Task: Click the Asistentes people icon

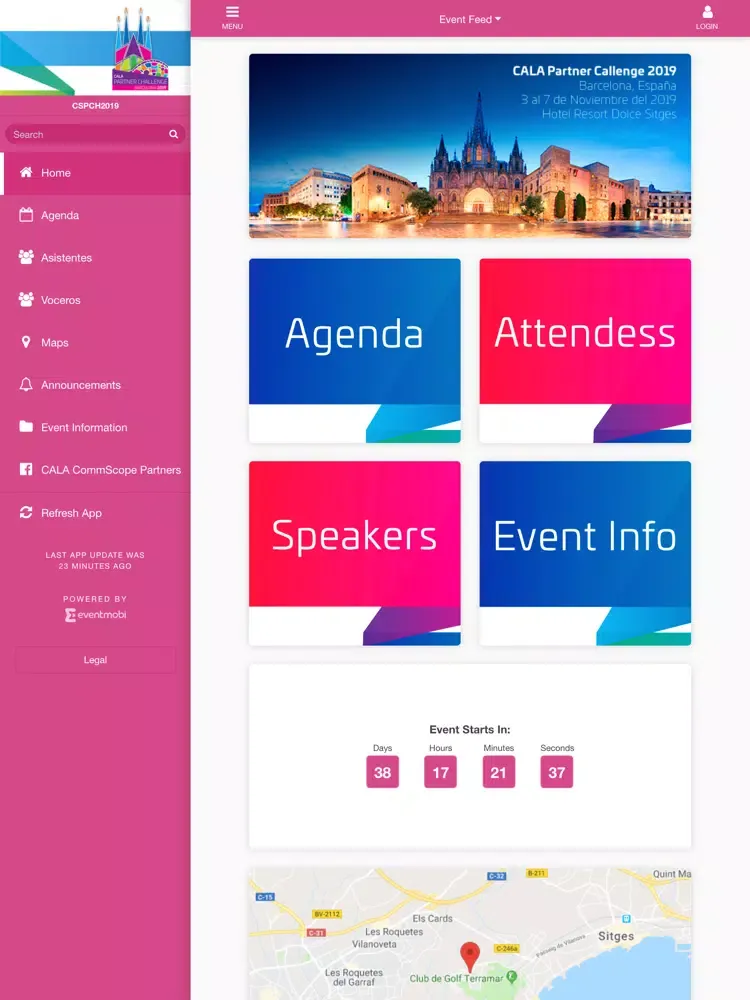Action: click(26, 257)
